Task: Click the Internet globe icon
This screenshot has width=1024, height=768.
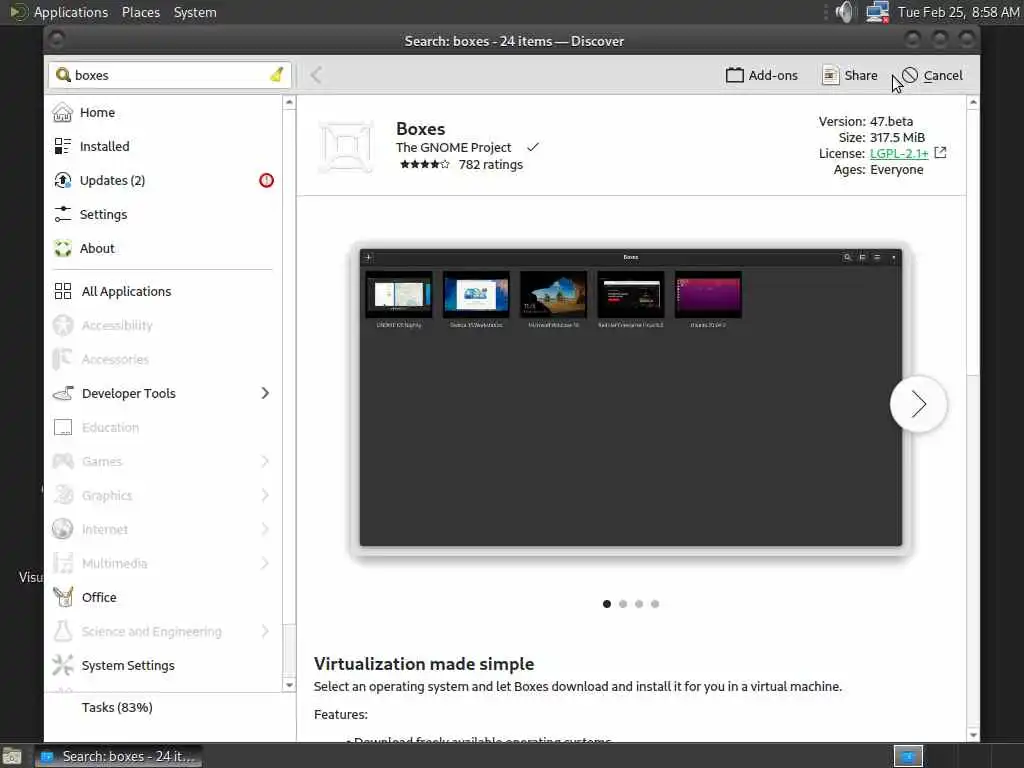Action: coord(63,529)
